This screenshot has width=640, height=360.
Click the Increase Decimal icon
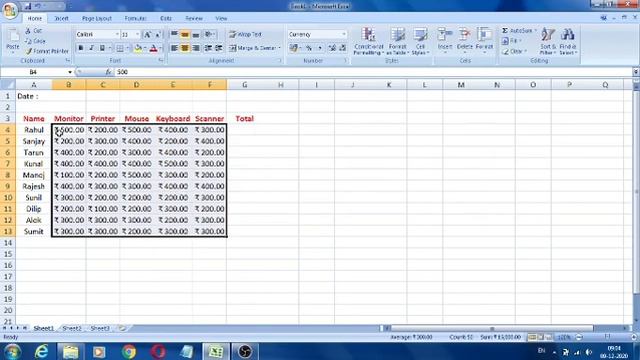tap(332, 49)
